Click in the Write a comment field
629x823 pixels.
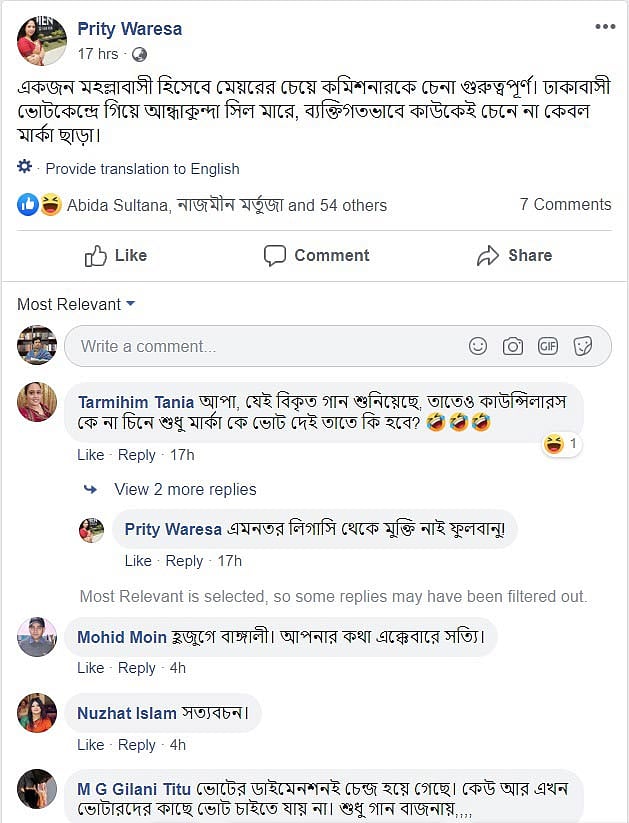click(x=260, y=346)
